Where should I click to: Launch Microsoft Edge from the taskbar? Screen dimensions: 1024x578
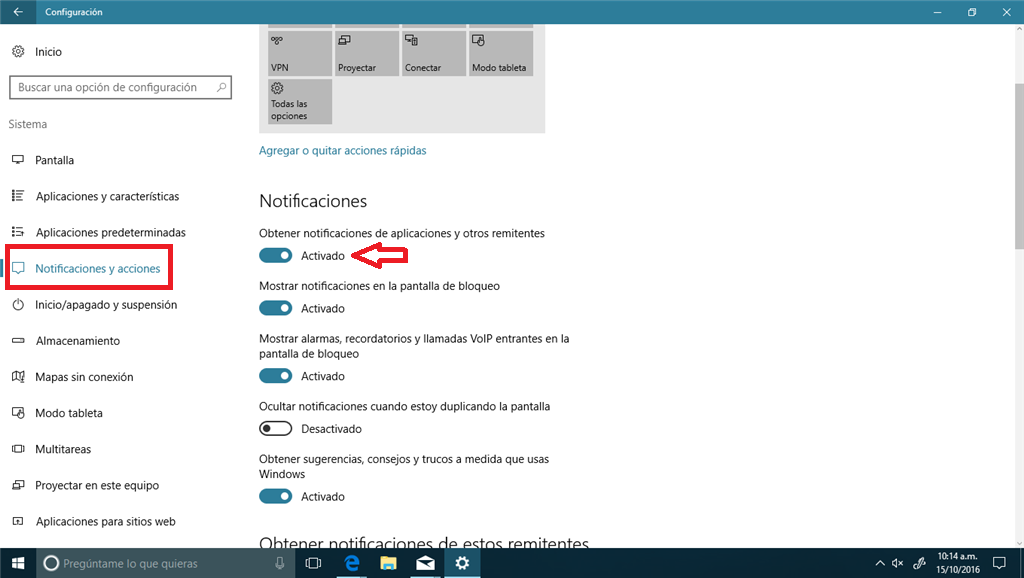[351, 563]
